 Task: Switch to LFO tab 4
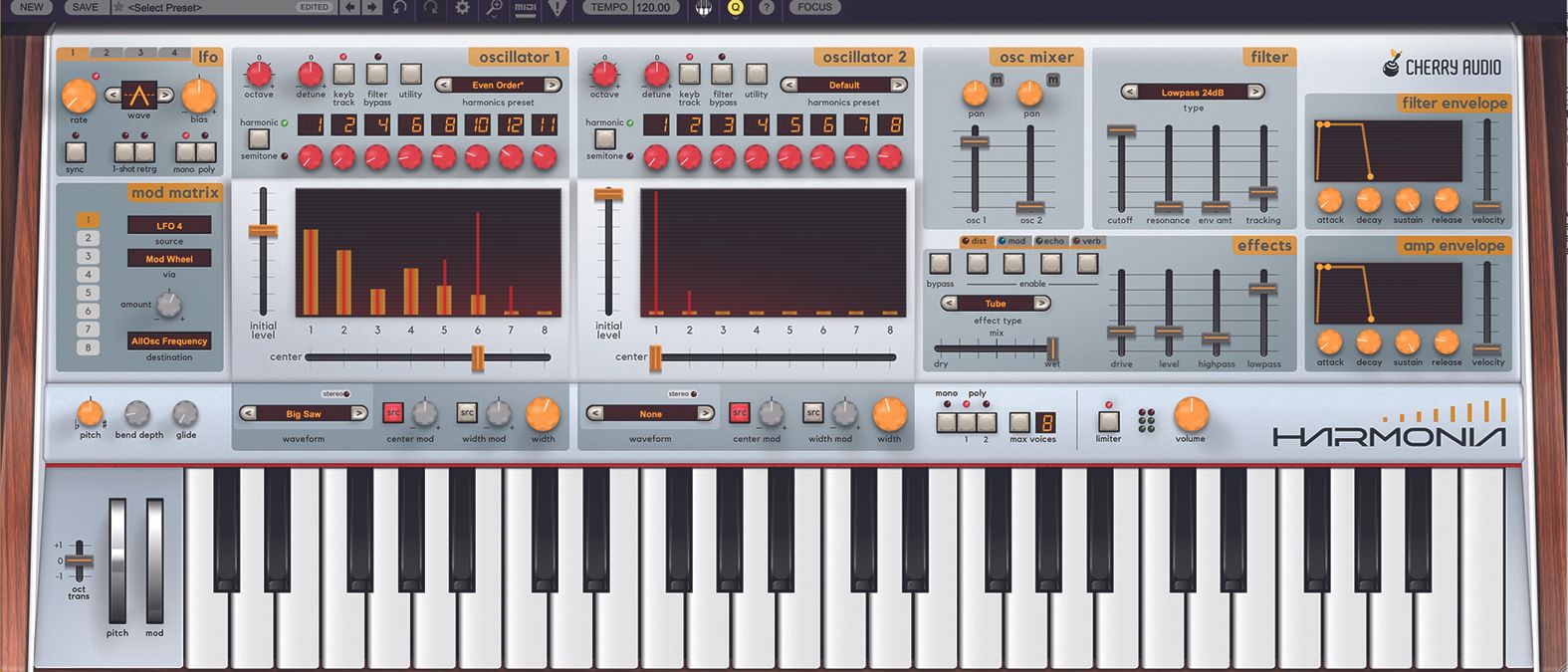(174, 53)
